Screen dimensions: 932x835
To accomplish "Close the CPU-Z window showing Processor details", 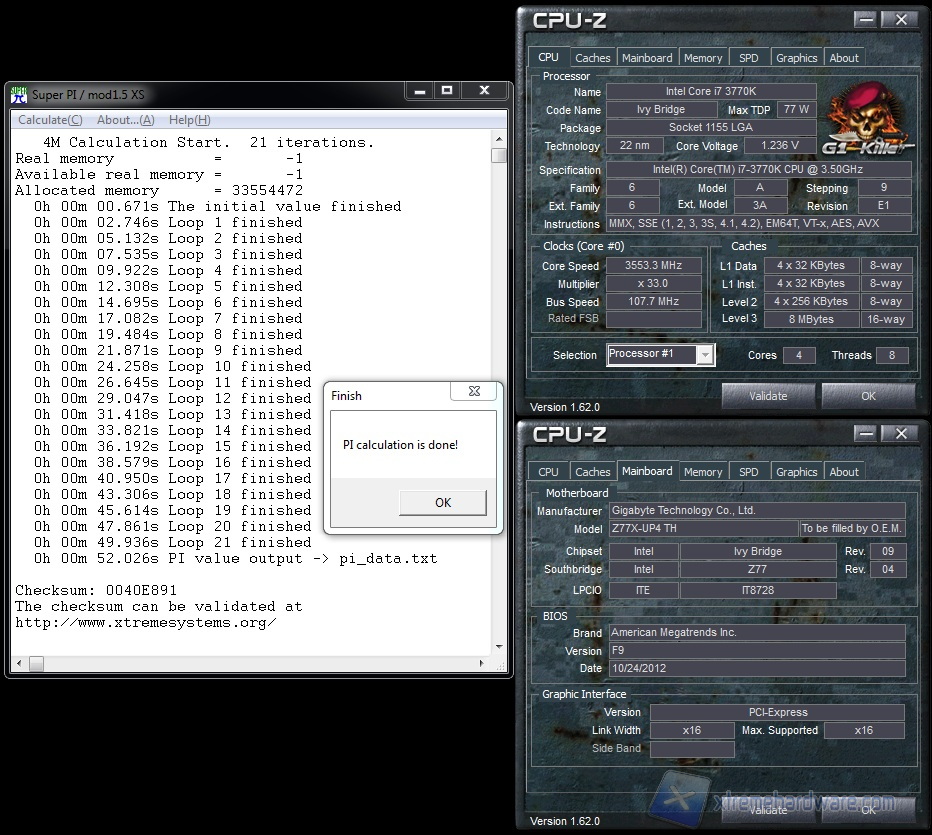I will [x=900, y=20].
